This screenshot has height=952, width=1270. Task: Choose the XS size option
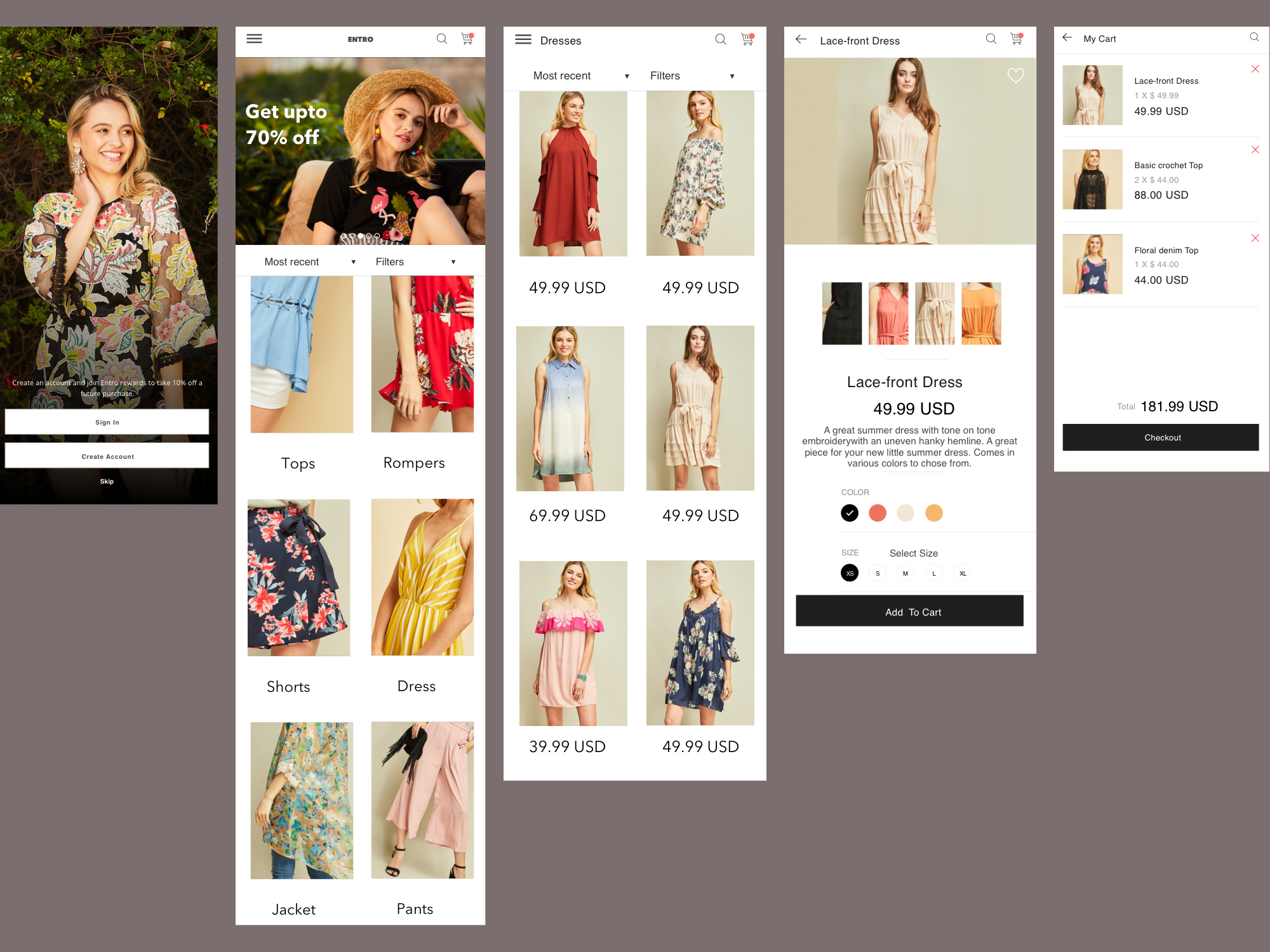click(x=849, y=573)
